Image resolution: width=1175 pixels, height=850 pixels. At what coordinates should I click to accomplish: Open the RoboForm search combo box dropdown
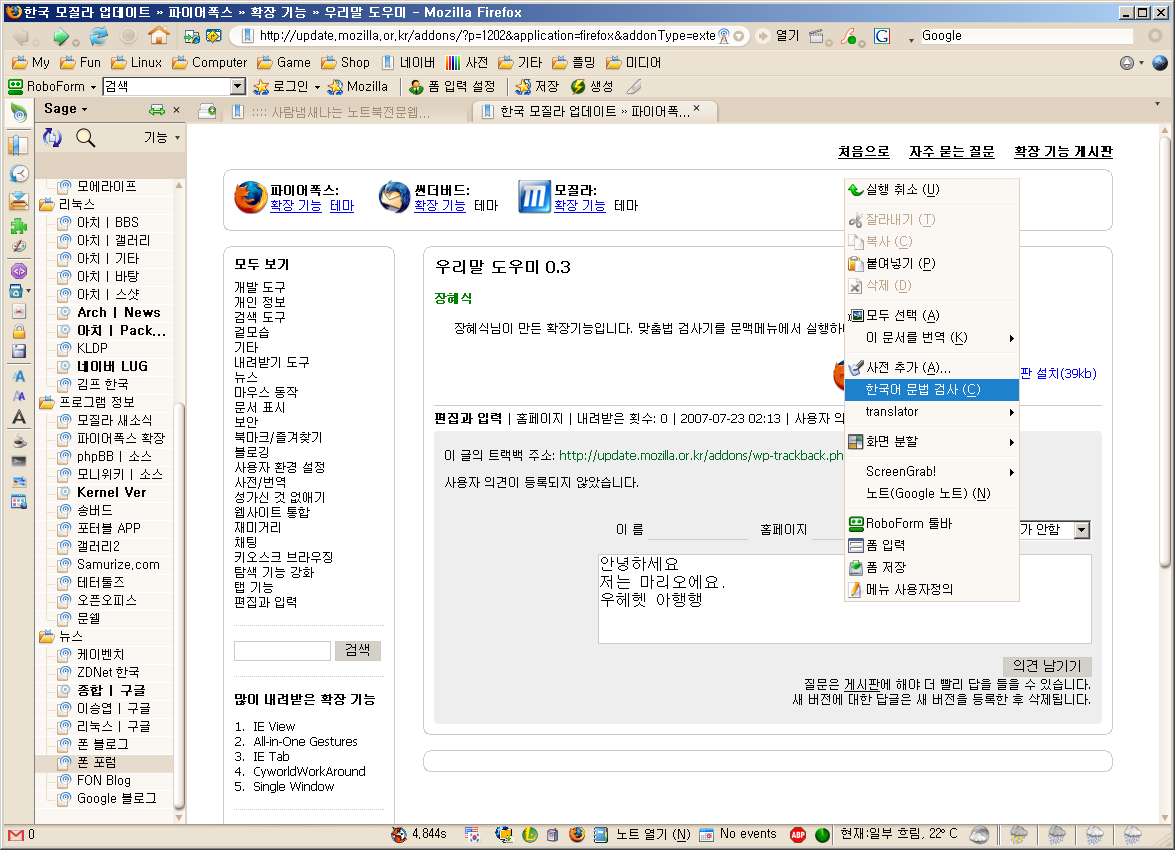tap(238, 86)
